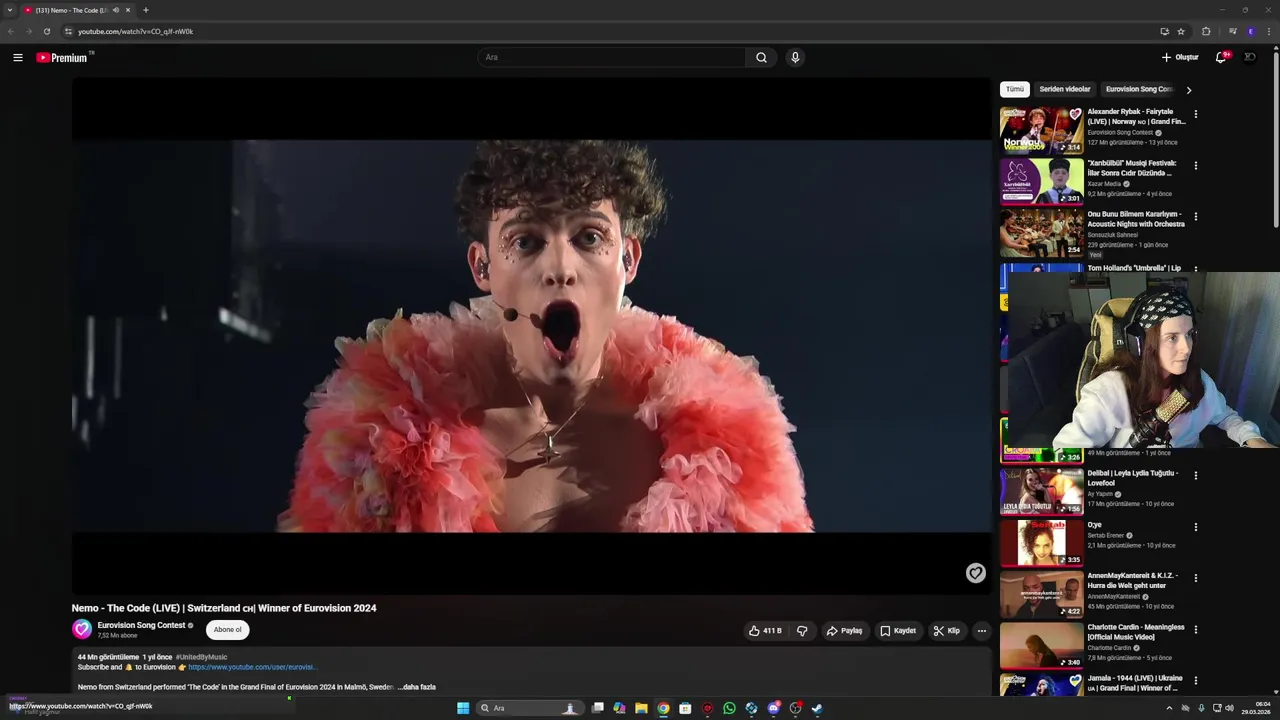
Task: Open the YouTube hamburger guide menu
Action: coord(18,57)
